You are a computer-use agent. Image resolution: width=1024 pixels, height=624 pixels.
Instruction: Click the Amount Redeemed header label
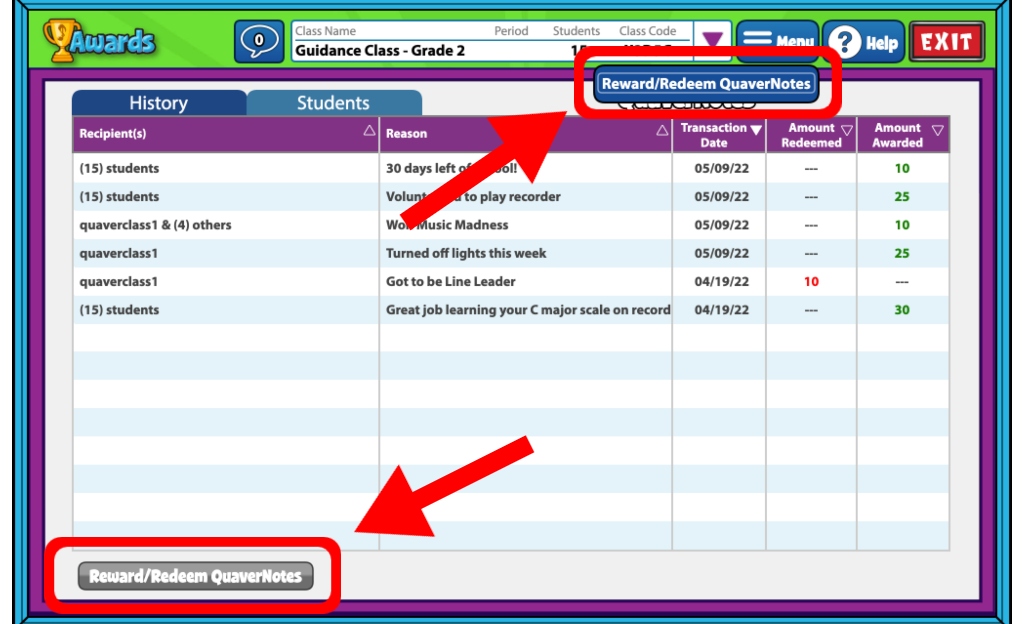point(811,135)
